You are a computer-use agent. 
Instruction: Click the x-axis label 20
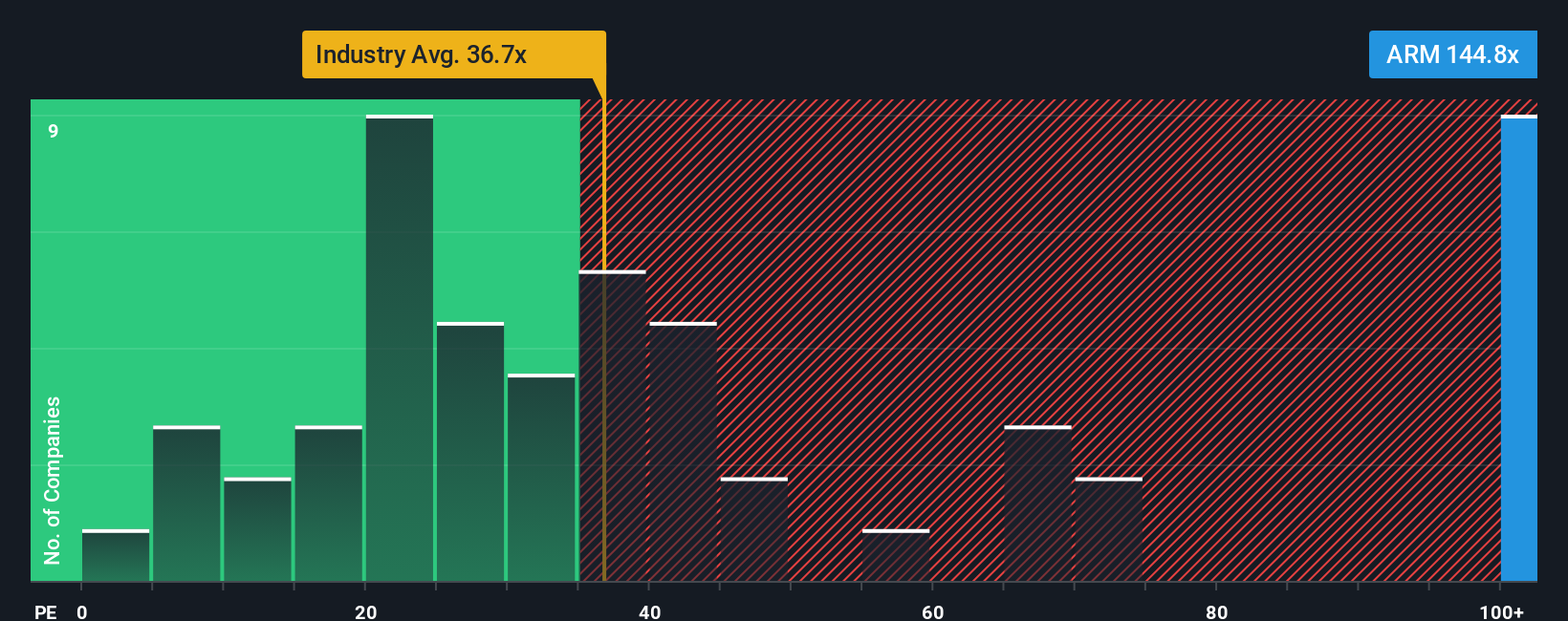(365, 611)
